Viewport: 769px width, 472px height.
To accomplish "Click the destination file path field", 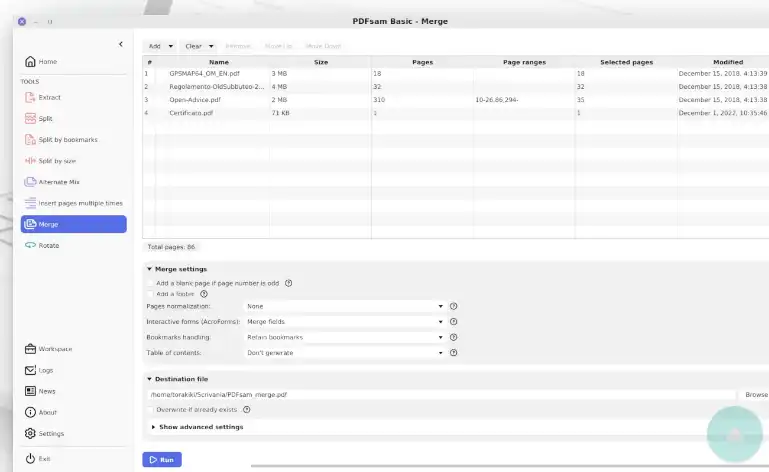I will (x=441, y=394).
